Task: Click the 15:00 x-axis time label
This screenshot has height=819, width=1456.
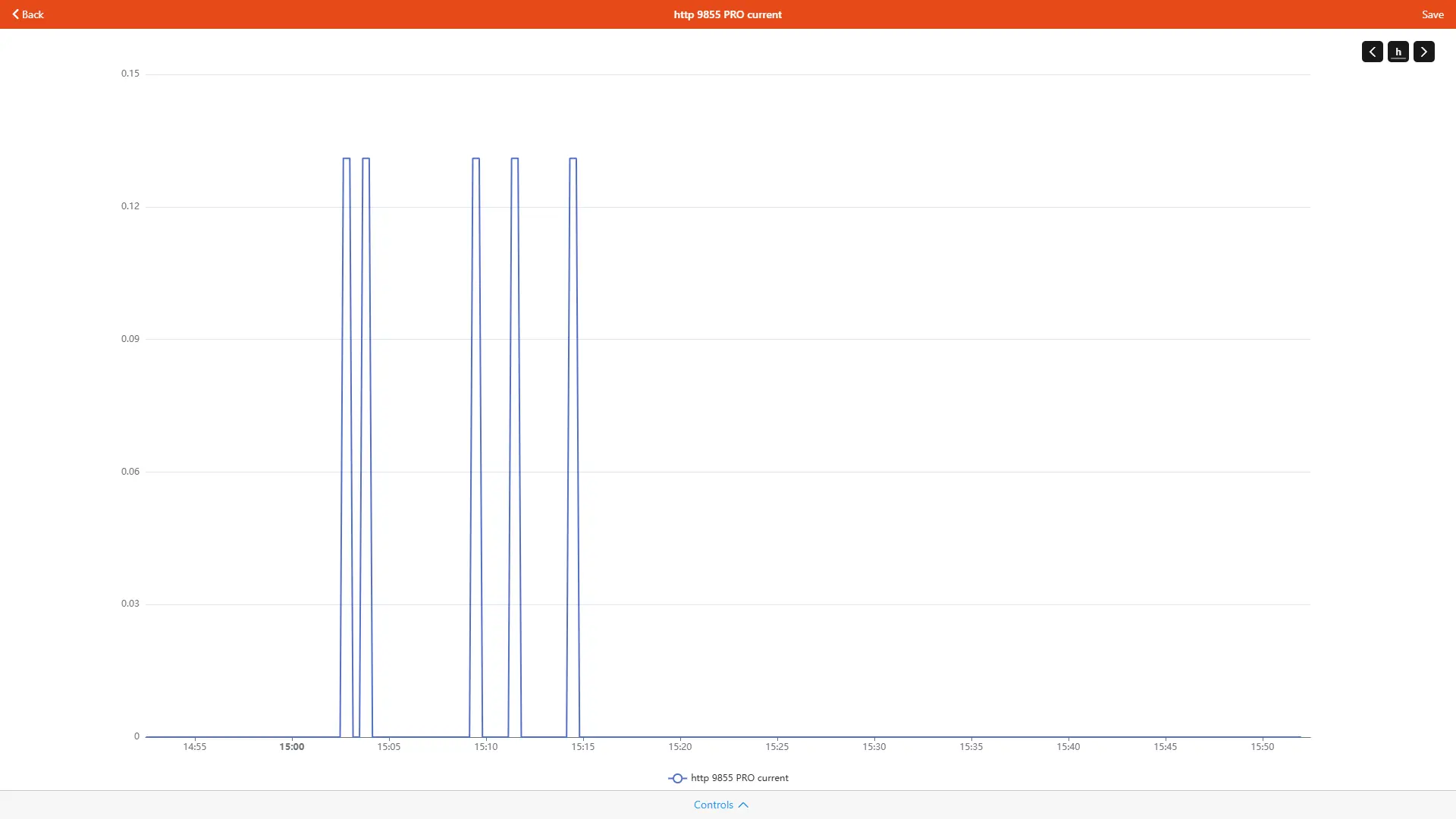Action: coord(291,747)
